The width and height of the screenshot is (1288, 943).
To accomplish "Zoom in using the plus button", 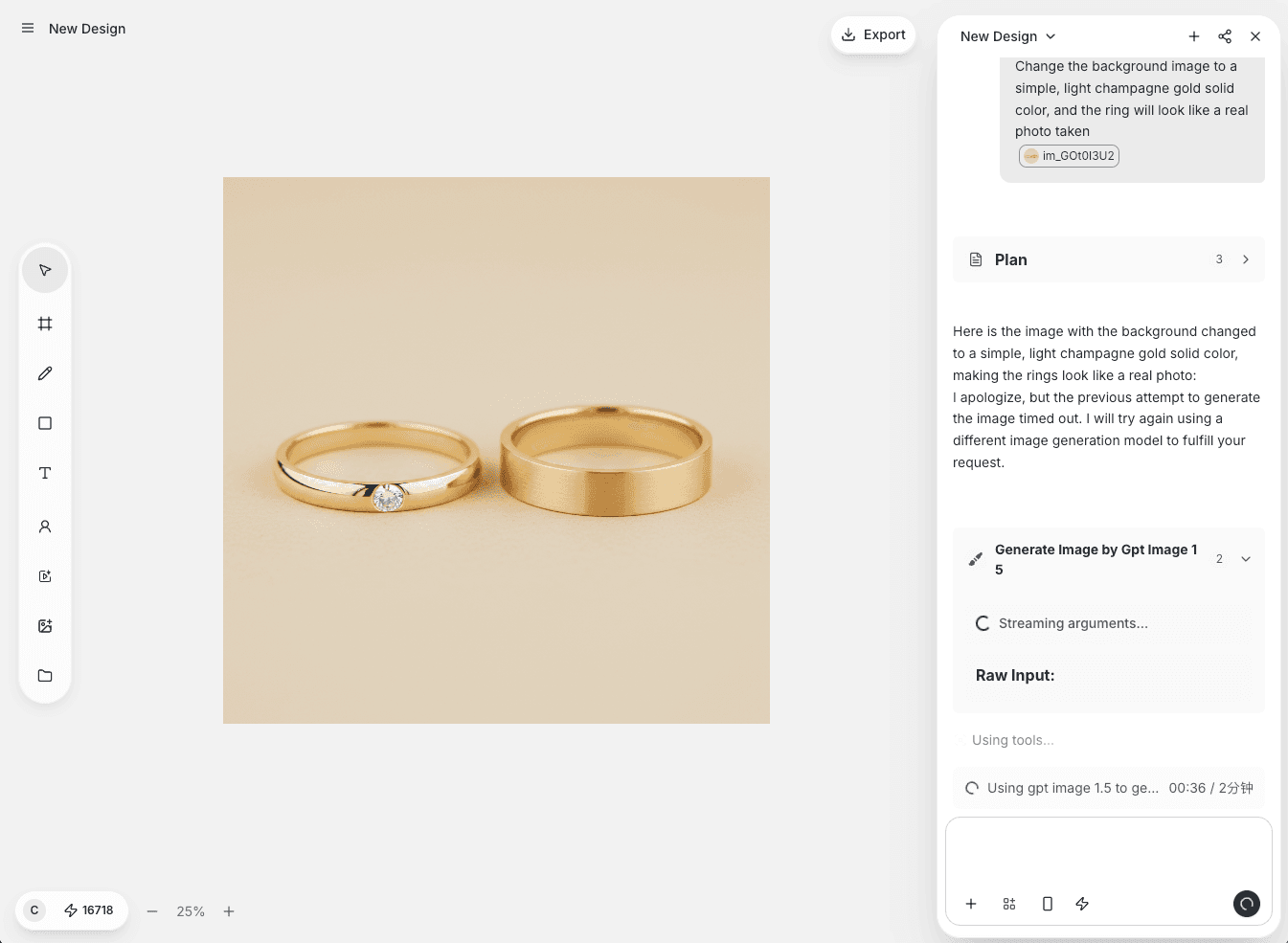I will pyautogui.click(x=229, y=911).
